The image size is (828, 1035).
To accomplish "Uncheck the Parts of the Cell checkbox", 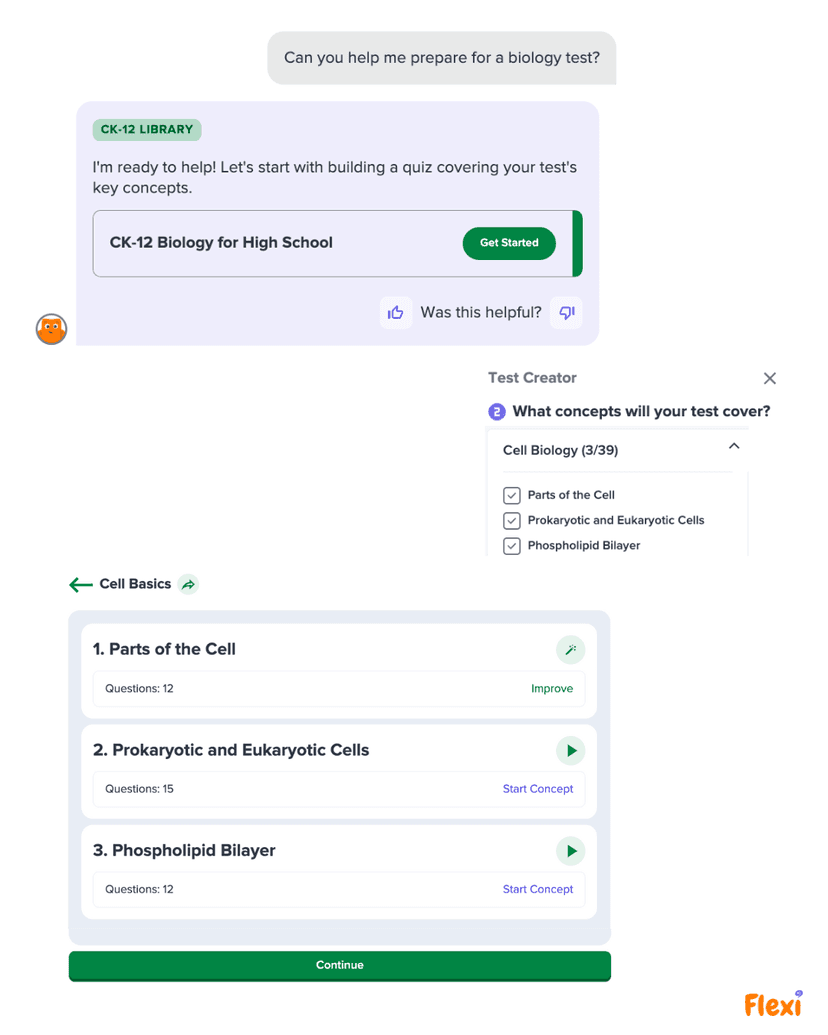I will (x=511, y=495).
